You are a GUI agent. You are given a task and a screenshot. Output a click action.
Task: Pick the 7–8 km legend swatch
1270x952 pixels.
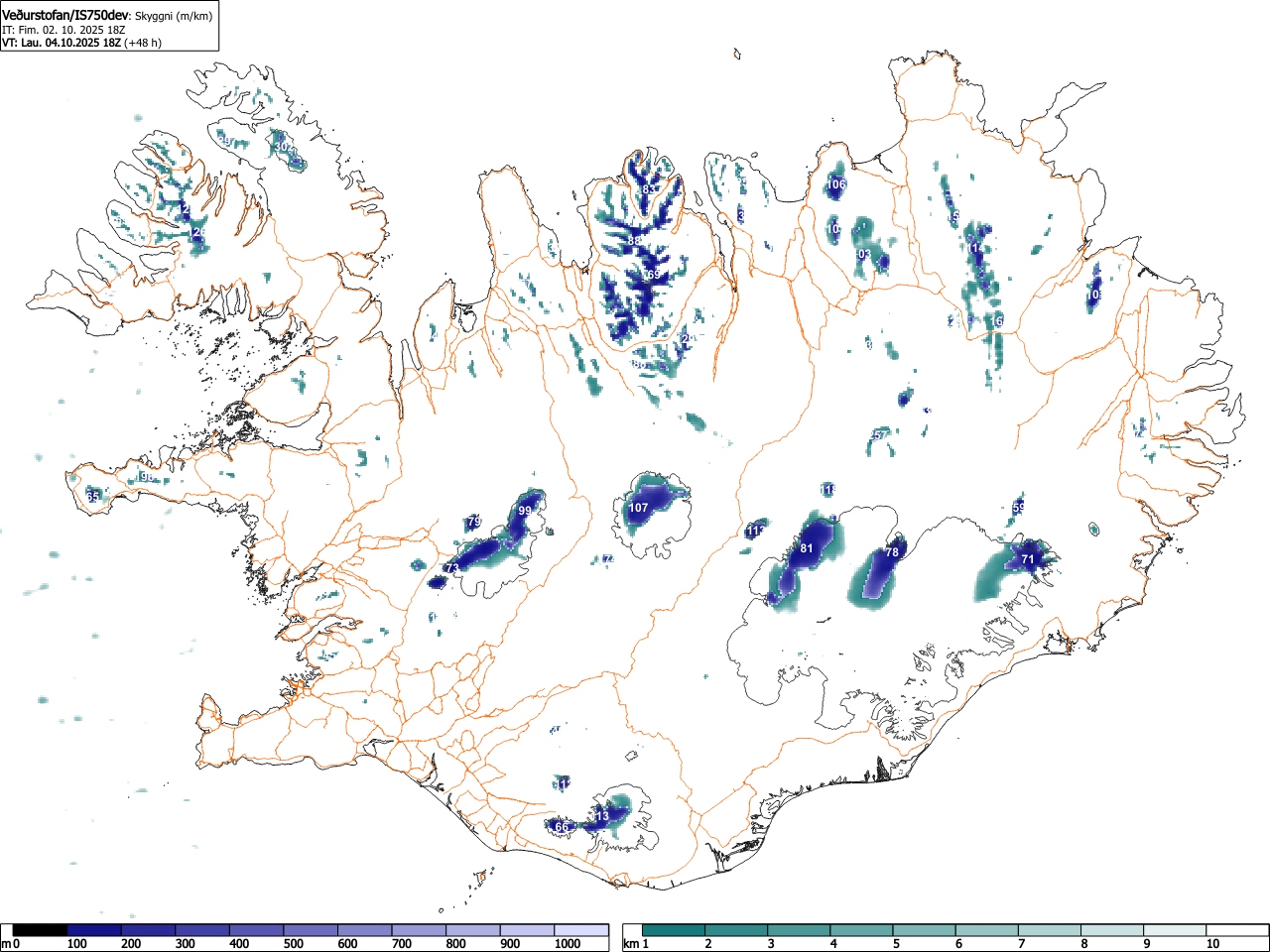coord(1049,930)
